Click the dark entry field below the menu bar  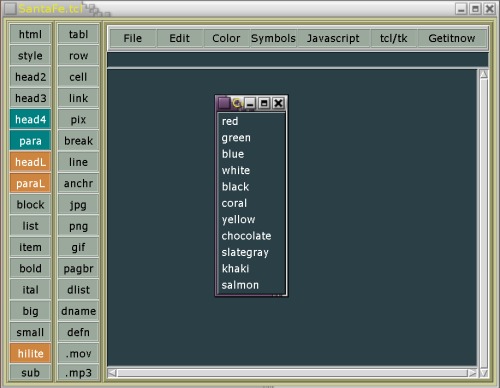tap(298, 59)
